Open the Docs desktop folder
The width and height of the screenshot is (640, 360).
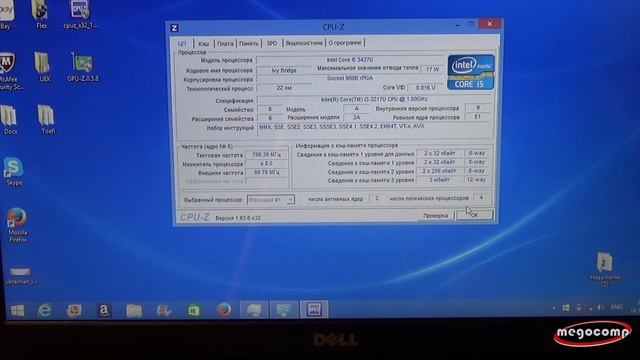tap(10, 120)
